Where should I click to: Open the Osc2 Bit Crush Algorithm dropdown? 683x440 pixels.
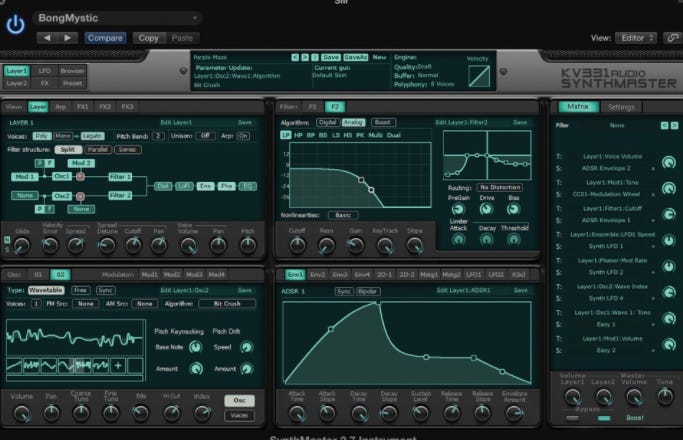pyautogui.click(x=227, y=304)
